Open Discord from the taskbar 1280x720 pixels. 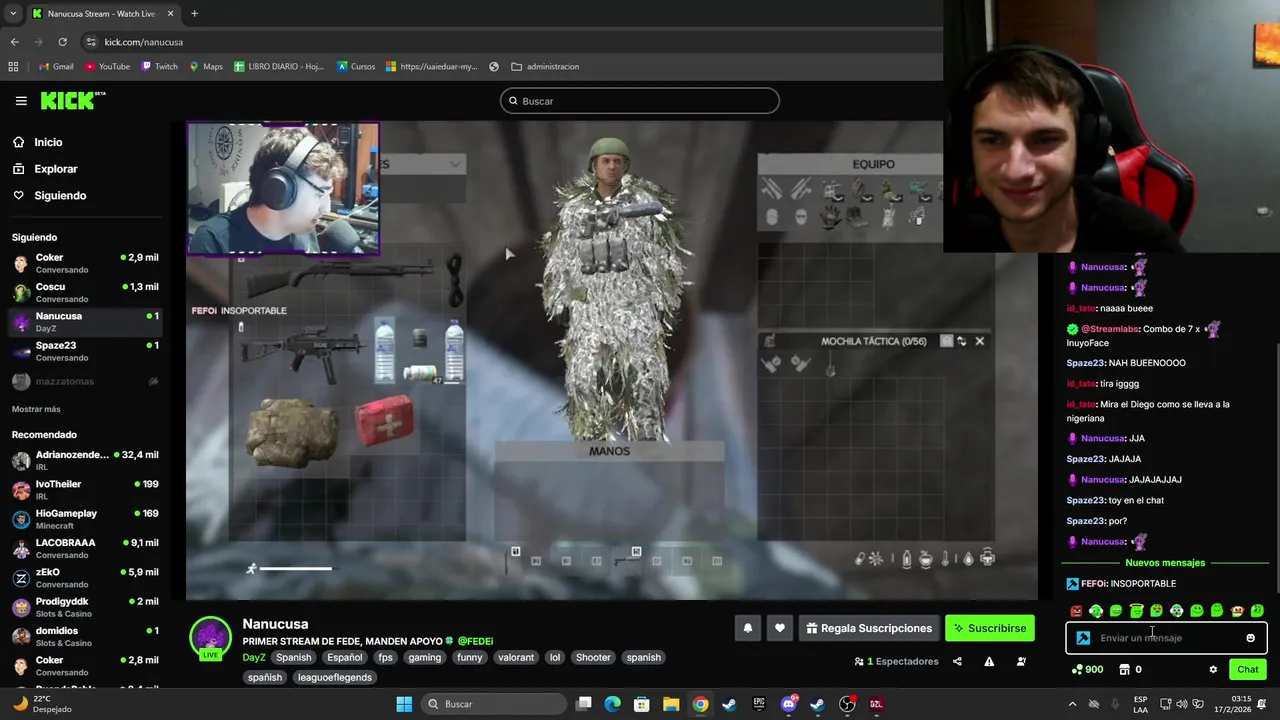point(788,704)
